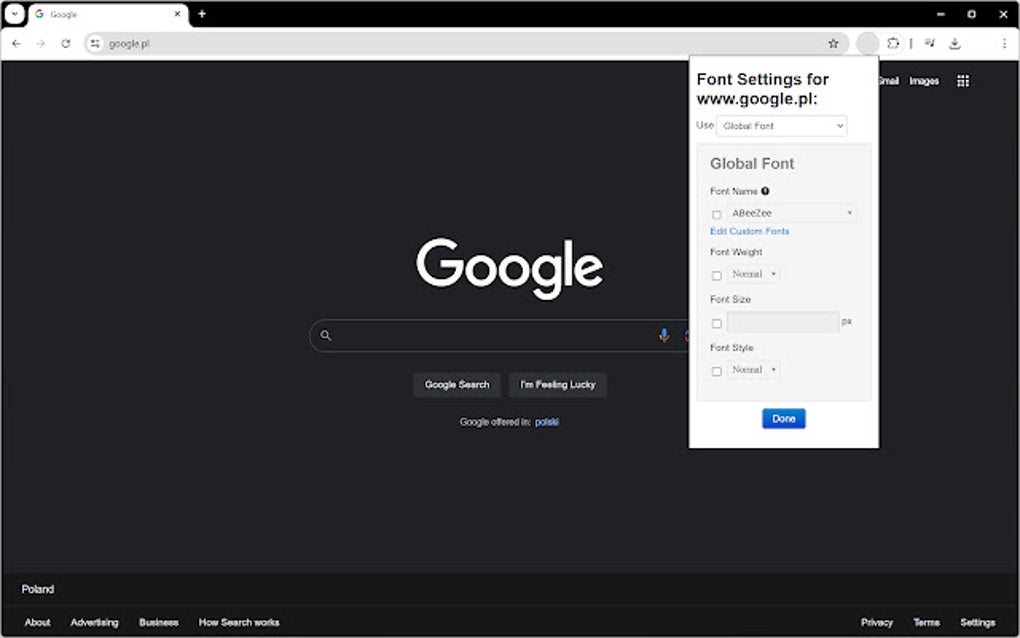Screen dimensions: 1020x638
Task: Check the Font Weight checkbox
Action: tap(716, 274)
